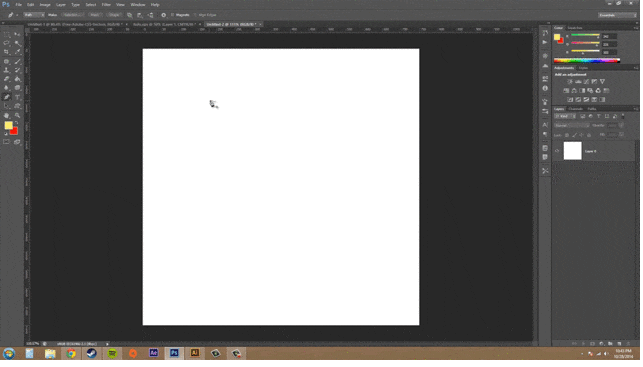Image resolution: width=643 pixels, height=367 pixels.
Task: Select the Clone Stamp tool
Action: click(x=7, y=70)
